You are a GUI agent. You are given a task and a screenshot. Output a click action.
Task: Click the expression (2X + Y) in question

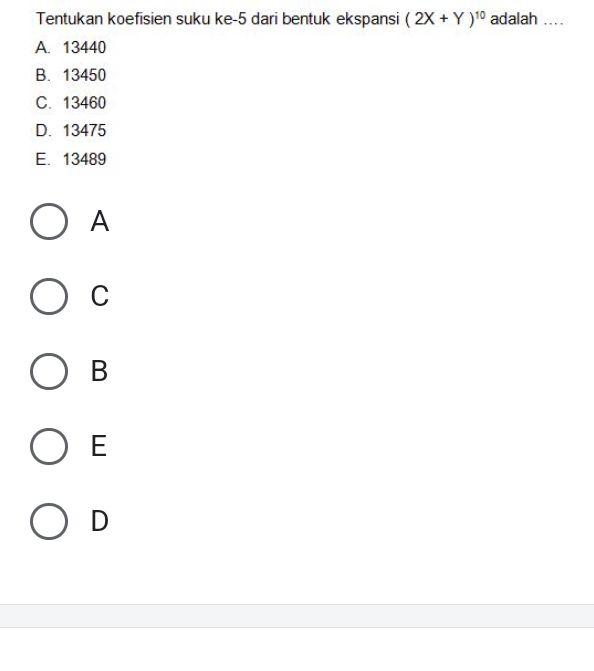pos(440,19)
